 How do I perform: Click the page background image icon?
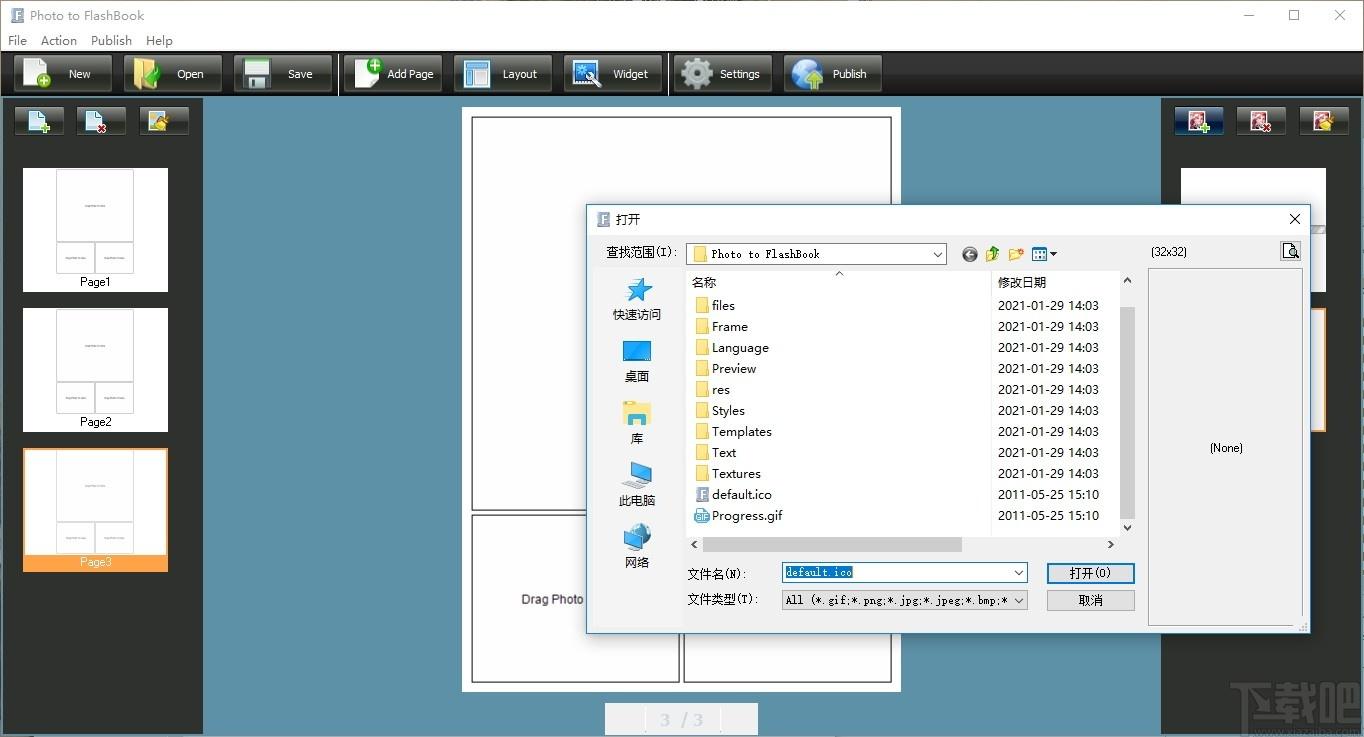click(x=164, y=121)
